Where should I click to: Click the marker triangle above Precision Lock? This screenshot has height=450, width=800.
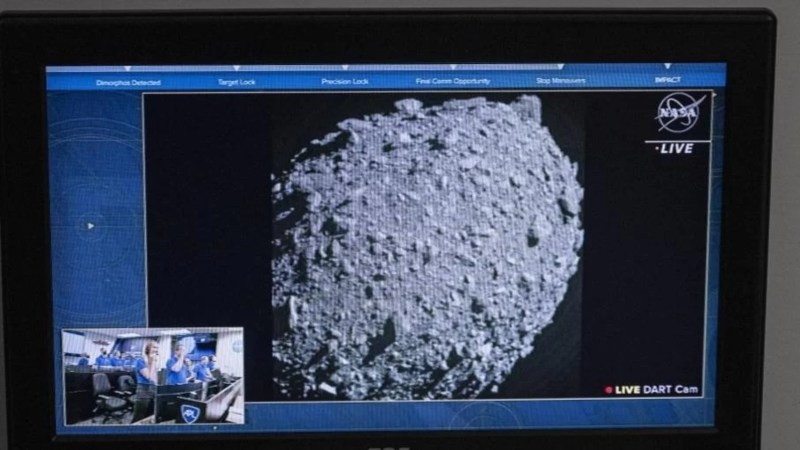coord(345,67)
